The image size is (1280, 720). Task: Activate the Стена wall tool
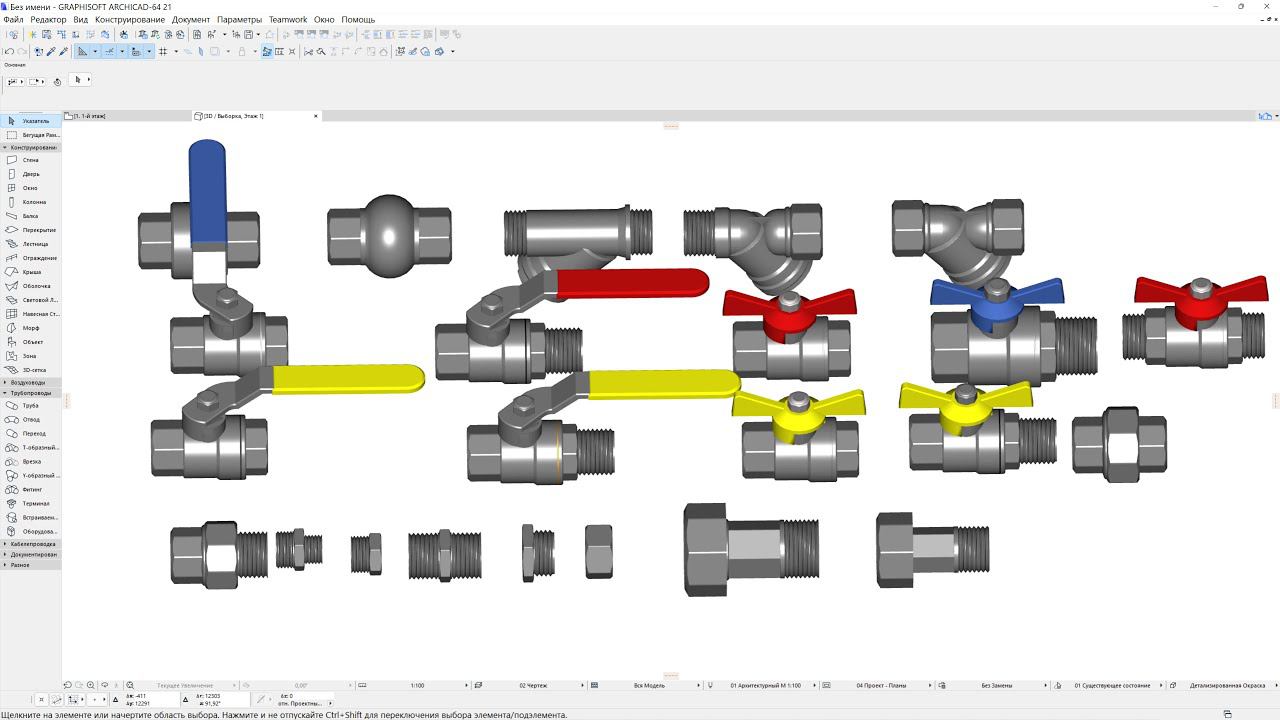point(30,160)
